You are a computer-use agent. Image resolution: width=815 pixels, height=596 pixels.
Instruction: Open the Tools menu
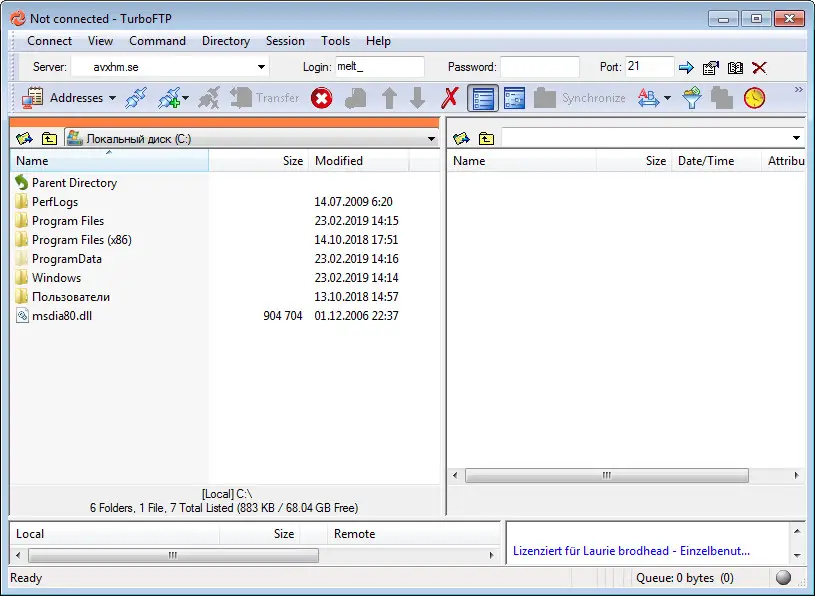335,41
